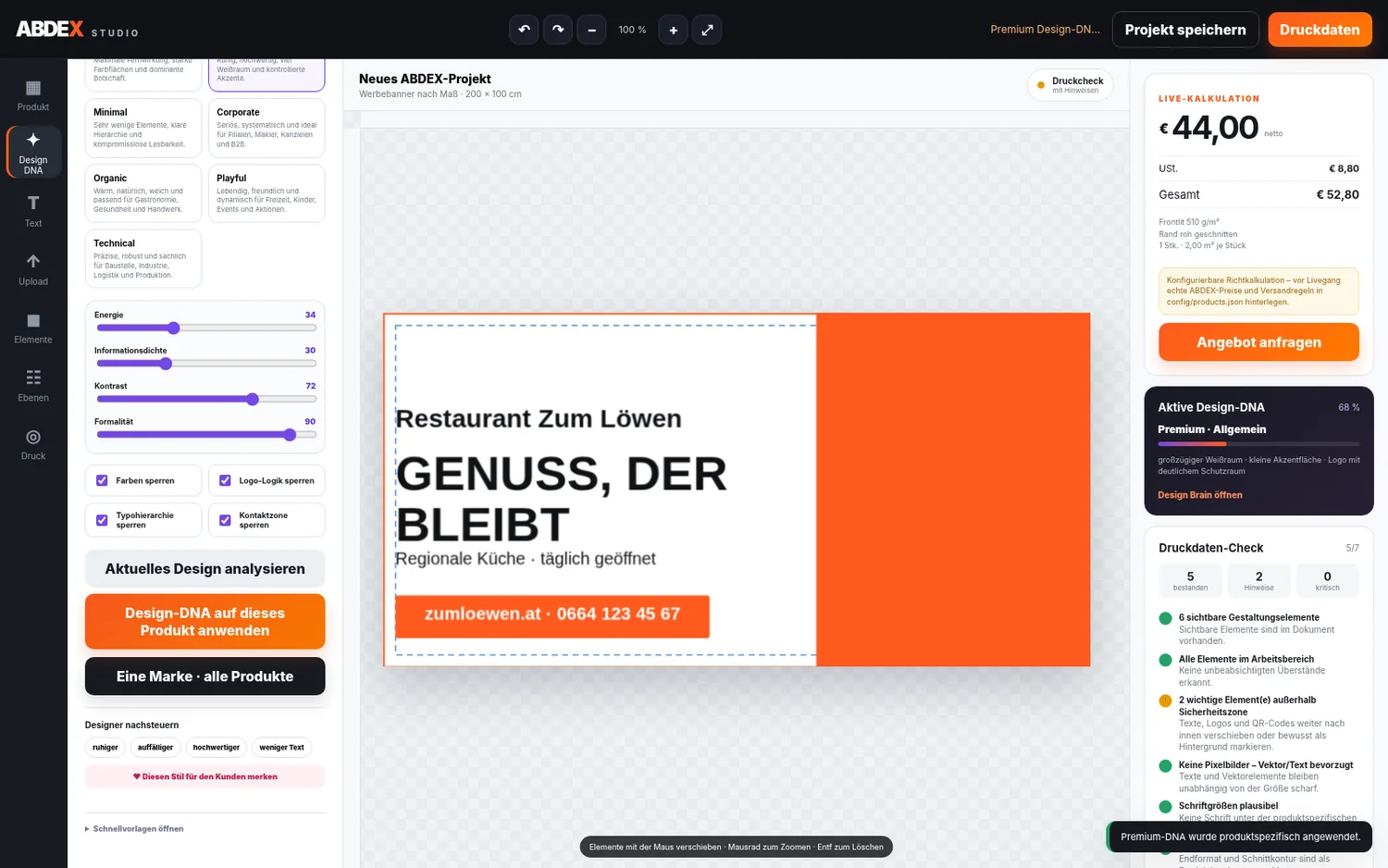
Task: Adjust the Informationsdichte slider
Action: 205,364
